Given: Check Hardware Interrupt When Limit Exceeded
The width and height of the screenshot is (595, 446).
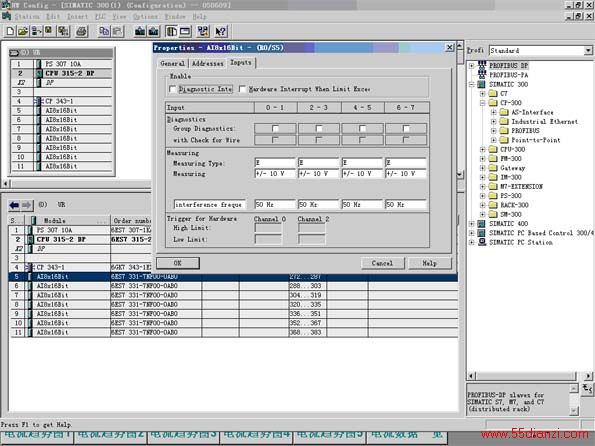Looking at the screenshot, I should tap(242, 89).
